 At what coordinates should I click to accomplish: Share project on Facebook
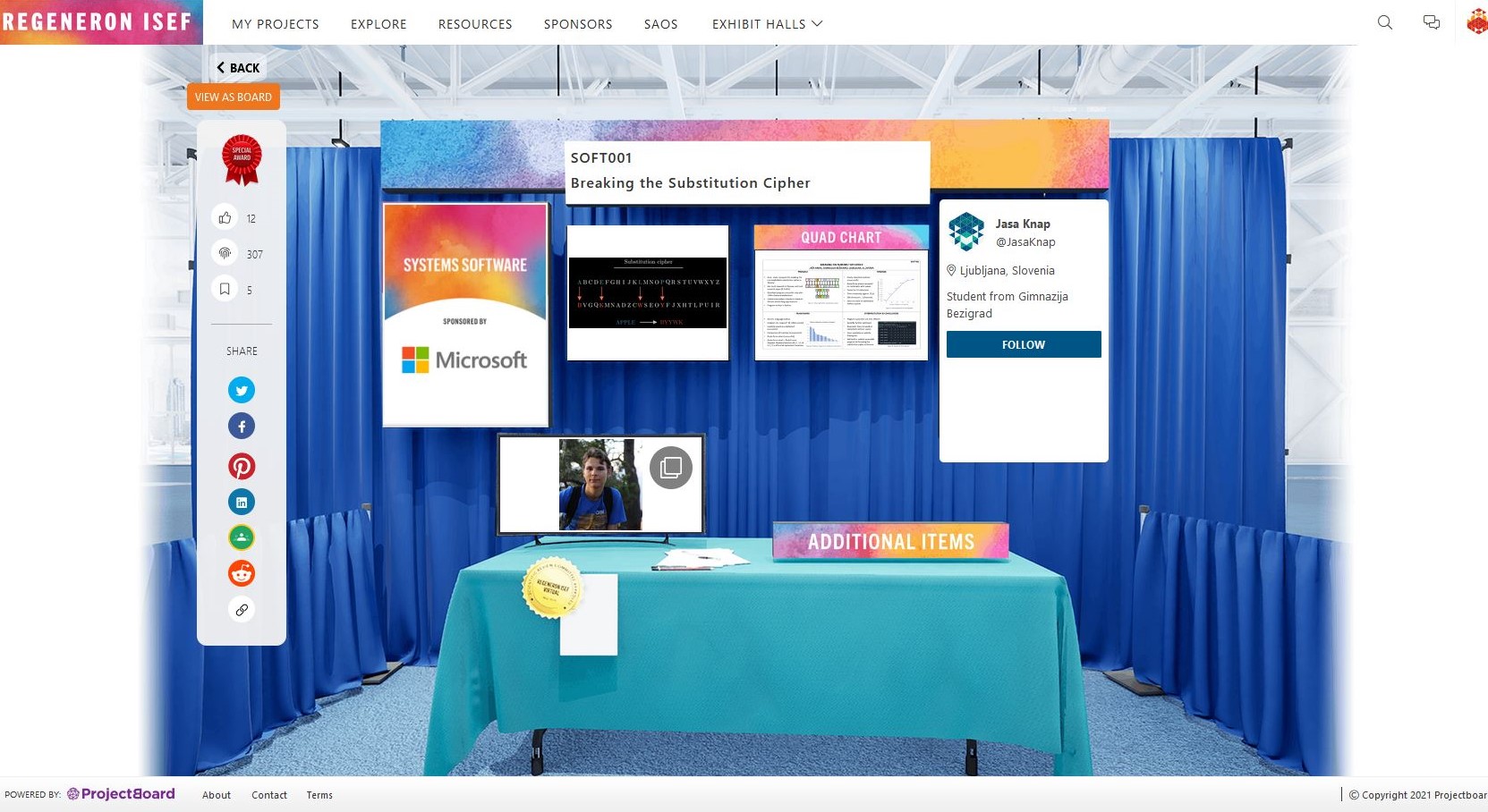coord(242,427)
